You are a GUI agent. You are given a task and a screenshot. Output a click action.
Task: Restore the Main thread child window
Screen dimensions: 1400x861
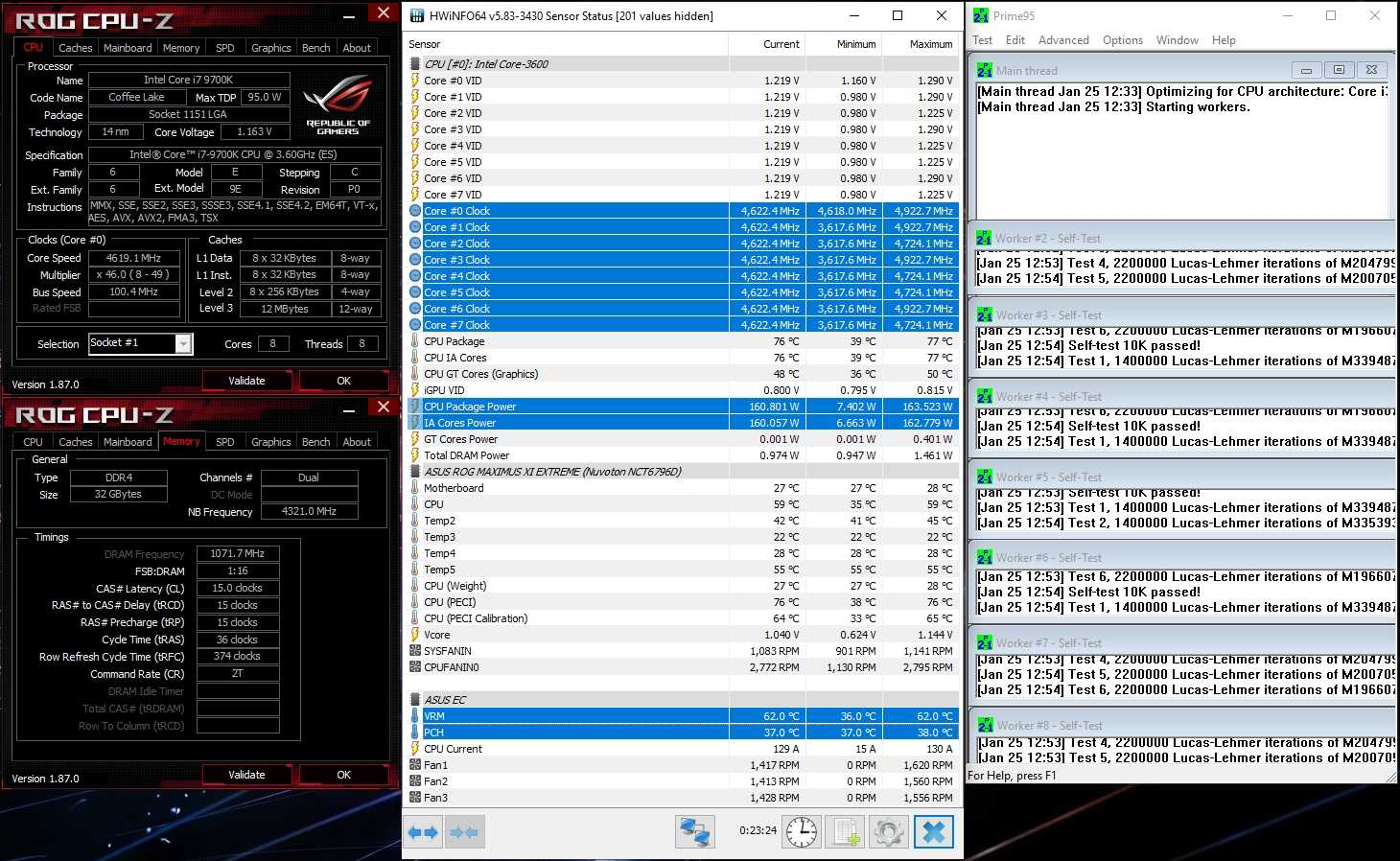point(1339,70)
